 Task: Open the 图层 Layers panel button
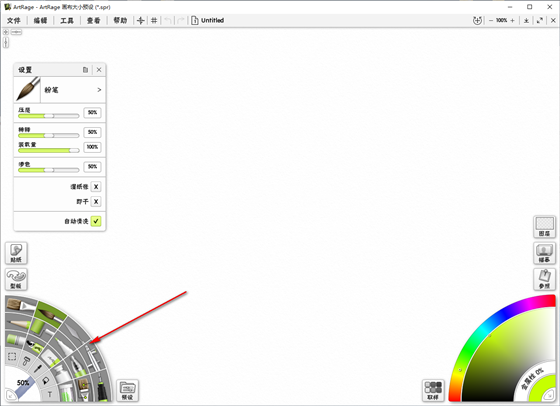[544, 227]
